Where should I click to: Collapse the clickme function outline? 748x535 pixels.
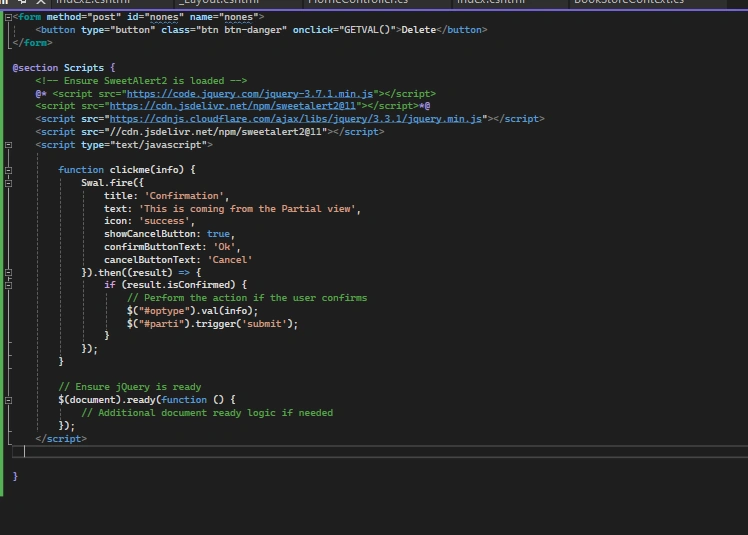[8, 170]
